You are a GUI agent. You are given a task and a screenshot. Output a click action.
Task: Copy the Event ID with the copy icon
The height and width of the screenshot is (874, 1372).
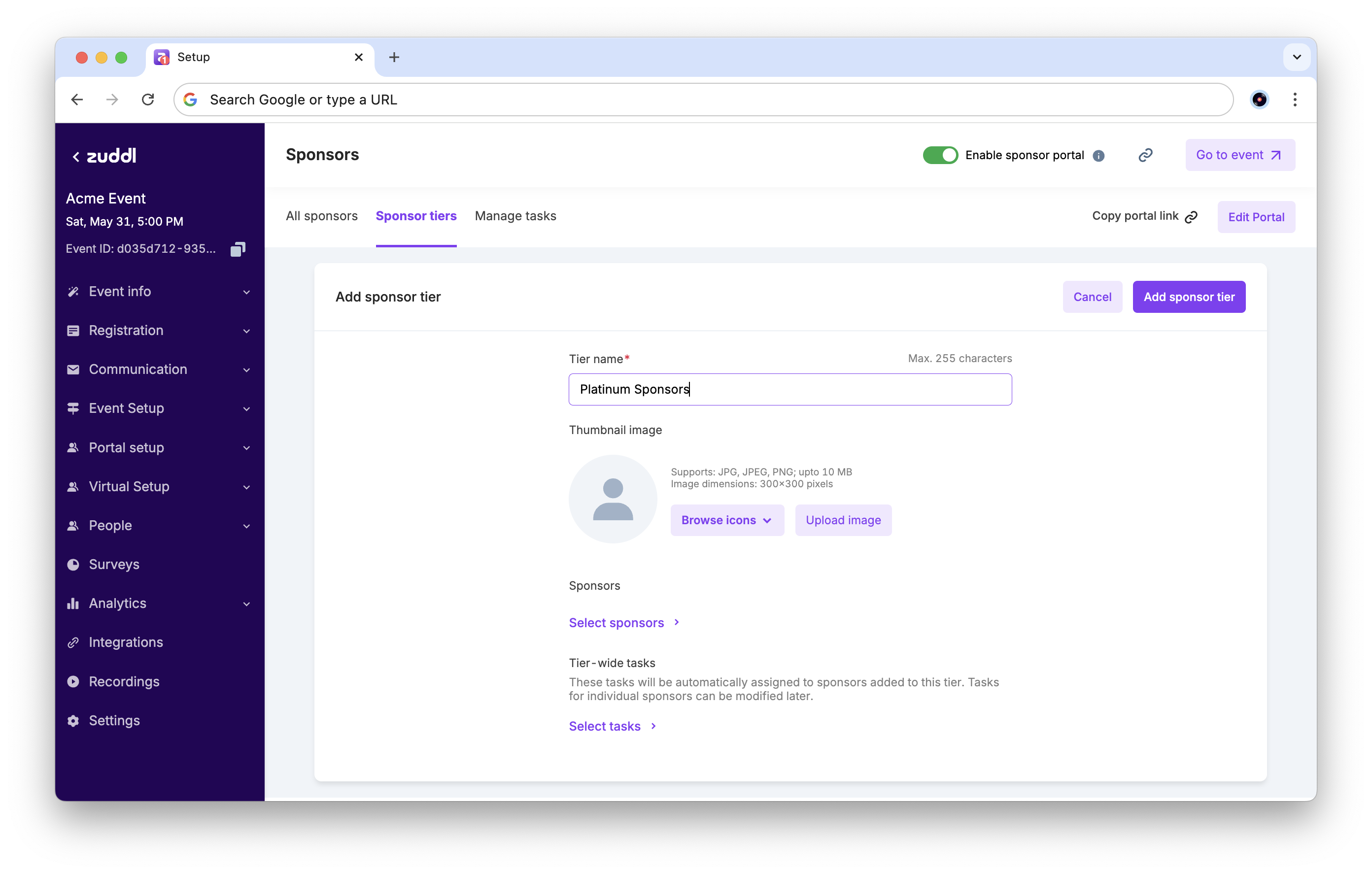238,249
